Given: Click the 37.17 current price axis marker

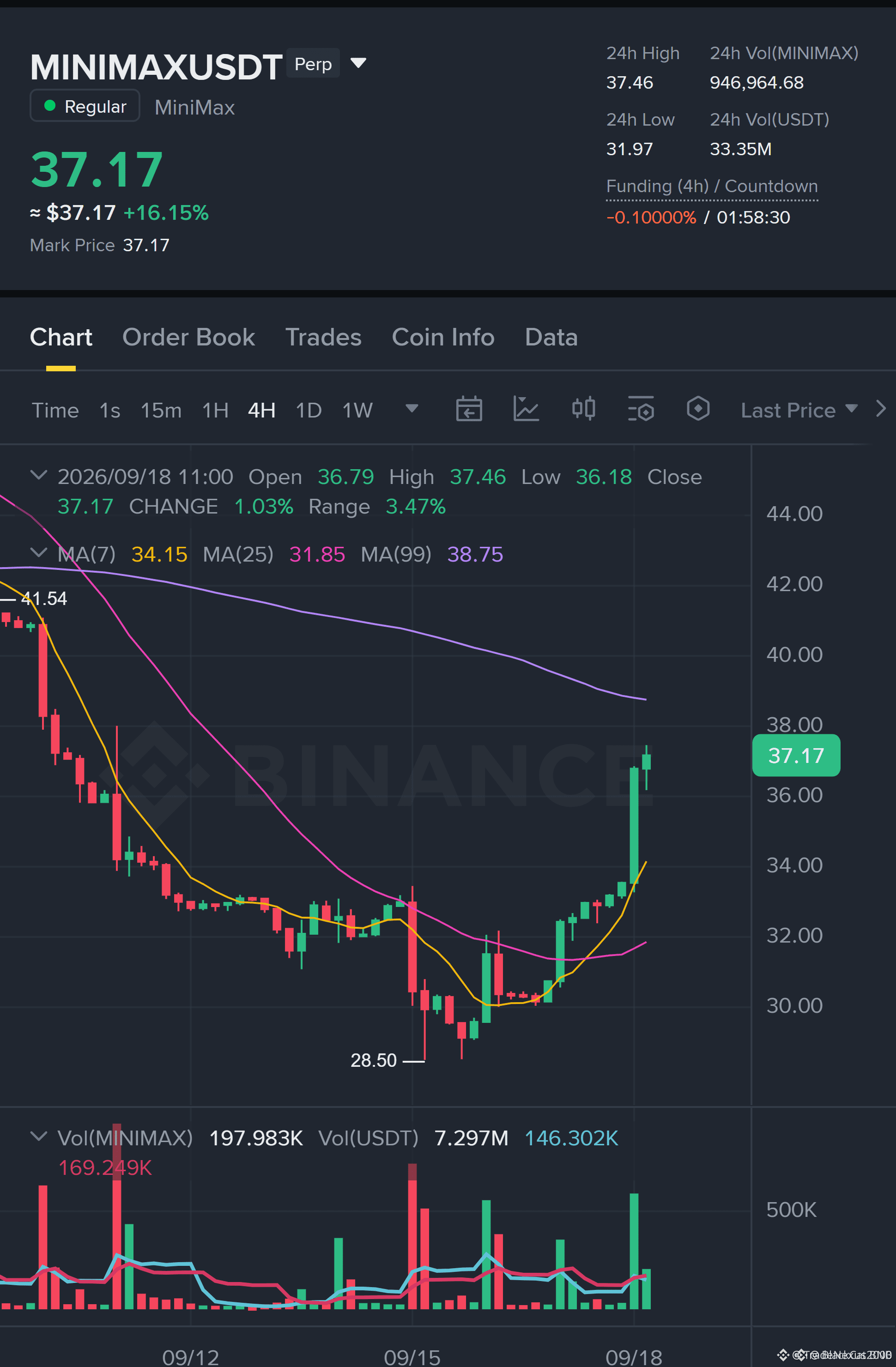Looking at the screenshot, I should (x=796, y=755).
